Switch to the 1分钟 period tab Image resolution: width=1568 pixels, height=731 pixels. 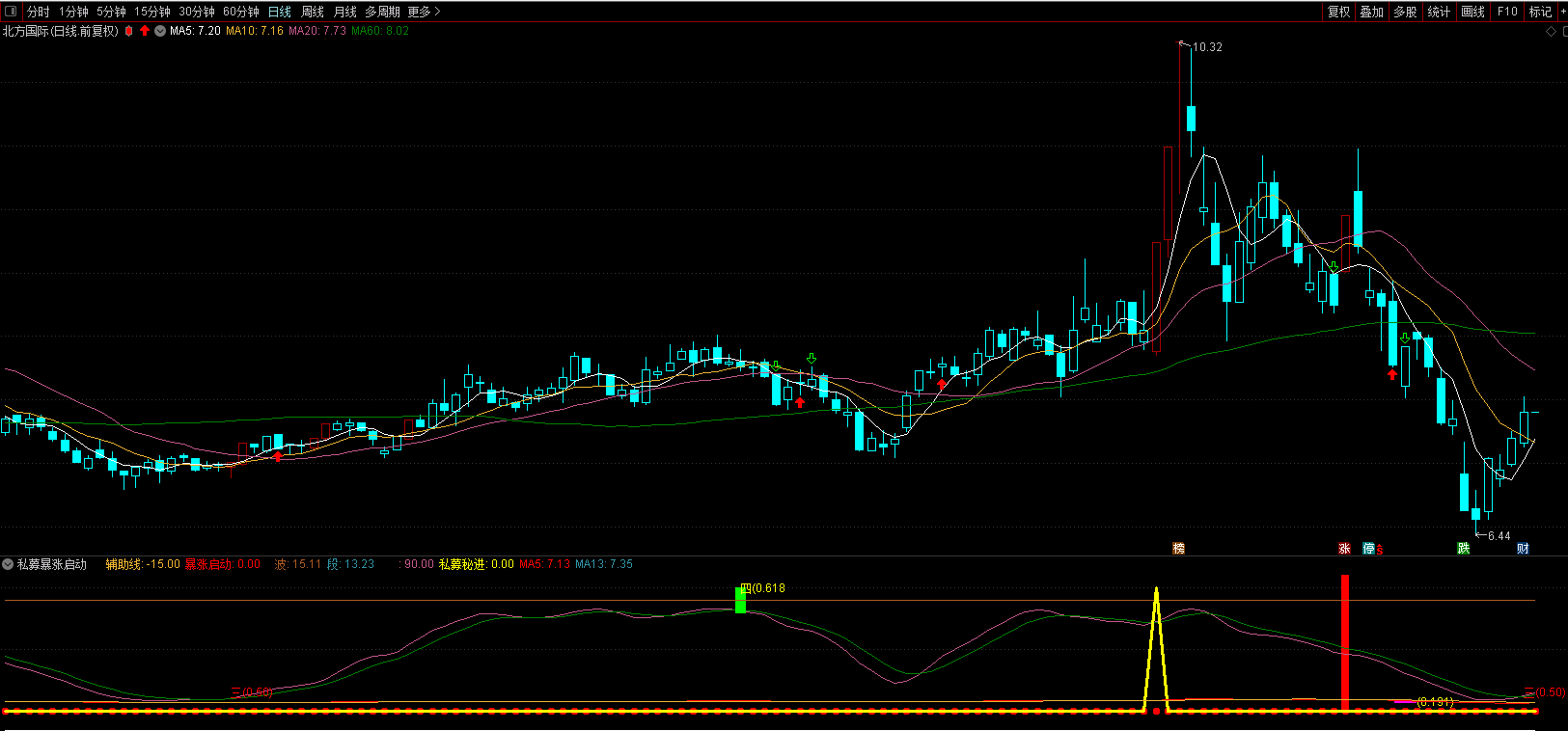[x=73, y=12]
